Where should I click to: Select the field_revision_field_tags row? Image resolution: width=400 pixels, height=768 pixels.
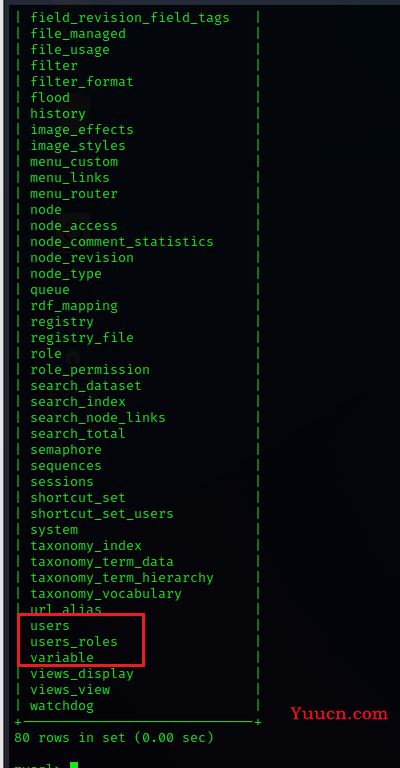[x=130, y=18]
